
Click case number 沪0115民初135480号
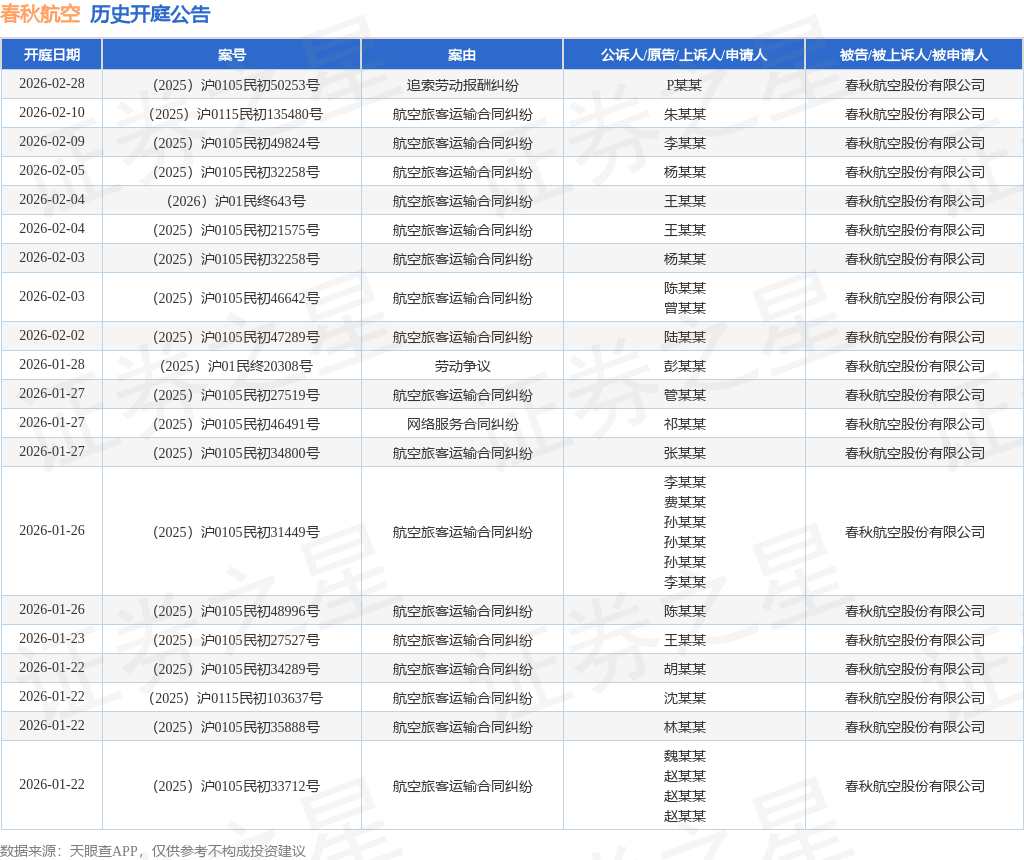pos(236,114)
